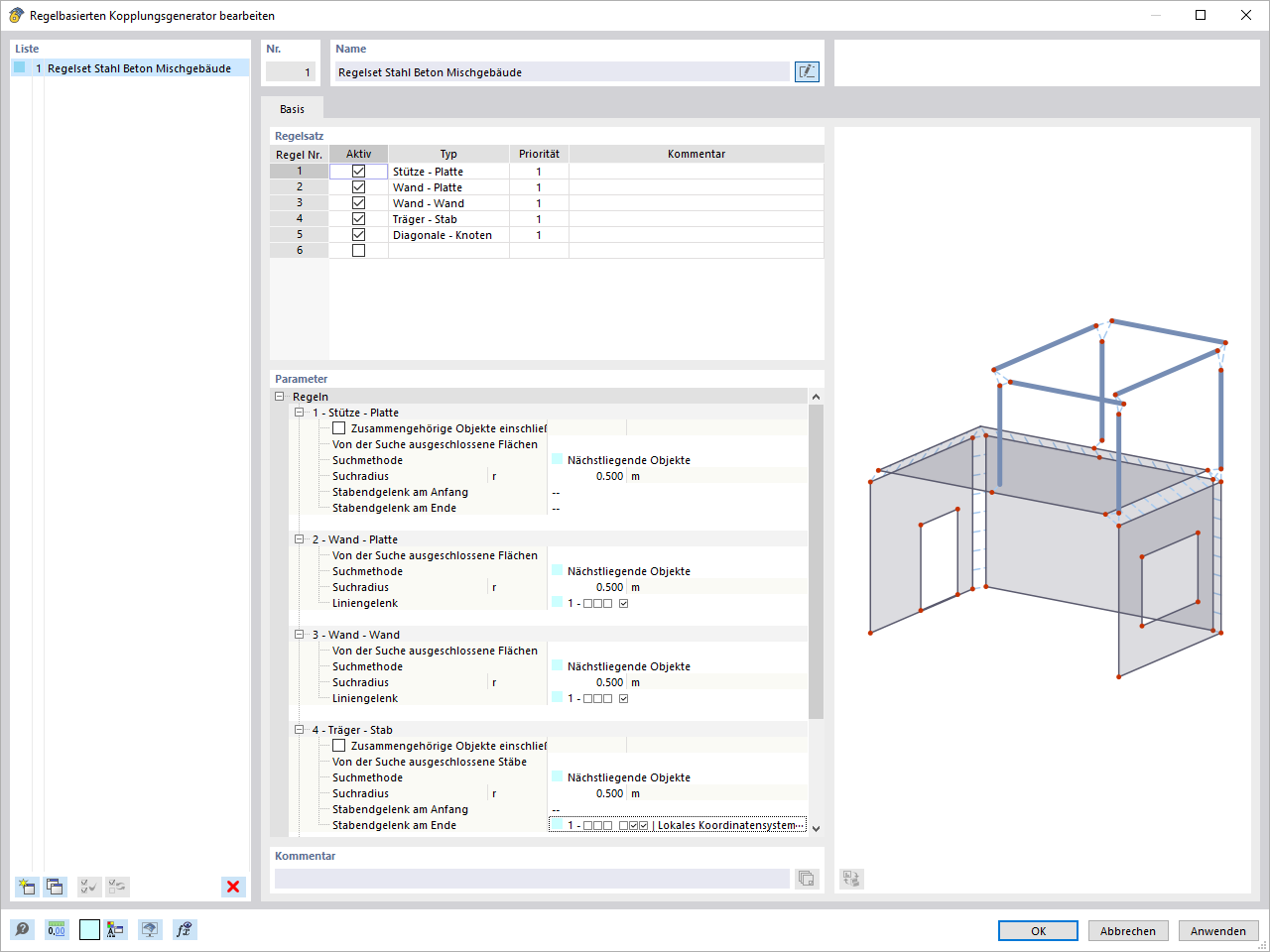Viewport: 1270px width, 952px height.
Task: Click the Kommentar column header in Regelsatz
Action: pyautogui.click(x=697, y=155)
